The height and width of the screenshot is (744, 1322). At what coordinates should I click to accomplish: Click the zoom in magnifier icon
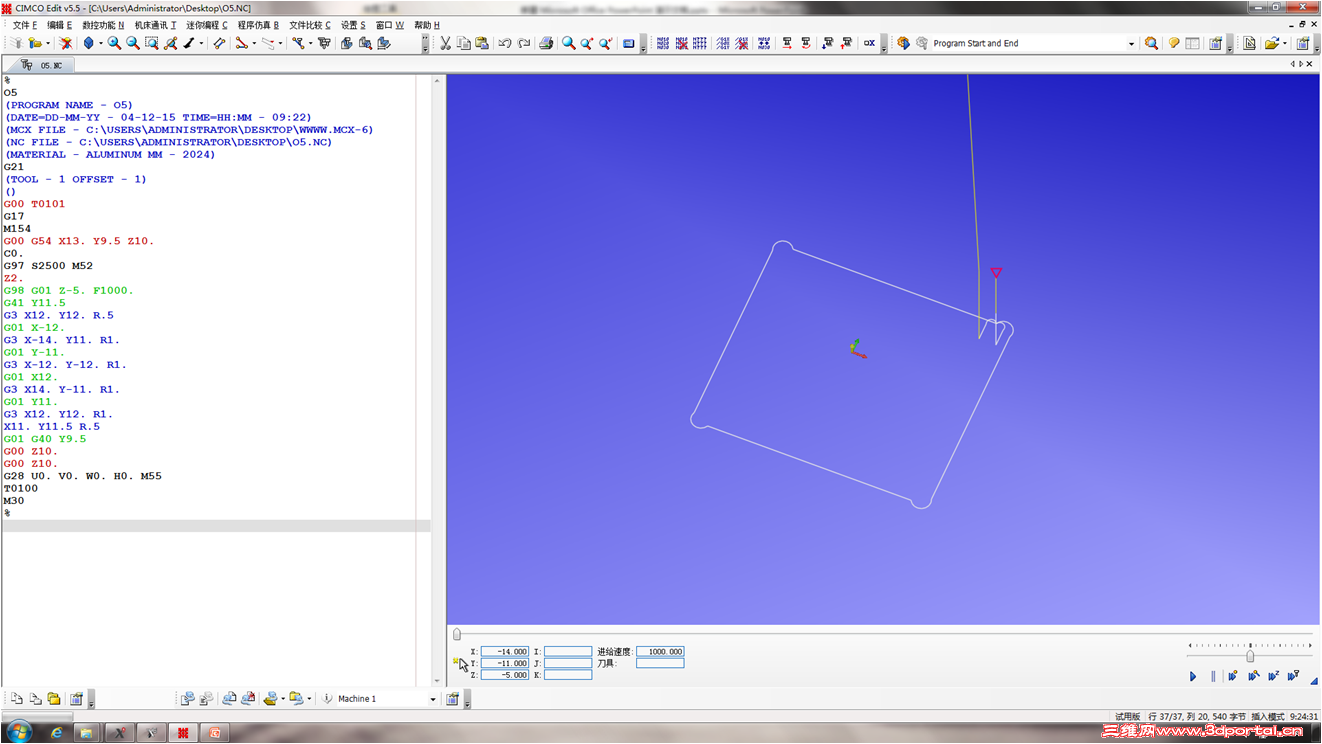click(x=114, y=43)
